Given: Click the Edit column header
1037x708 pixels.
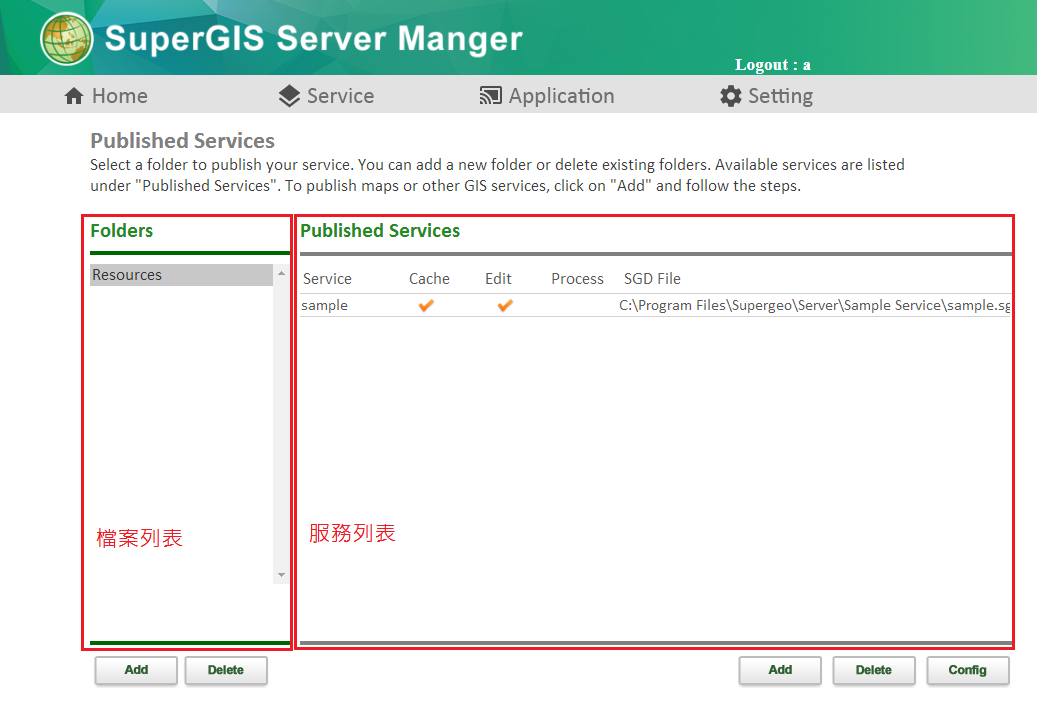Looking at the screenshot, I should tap(498, 279).
